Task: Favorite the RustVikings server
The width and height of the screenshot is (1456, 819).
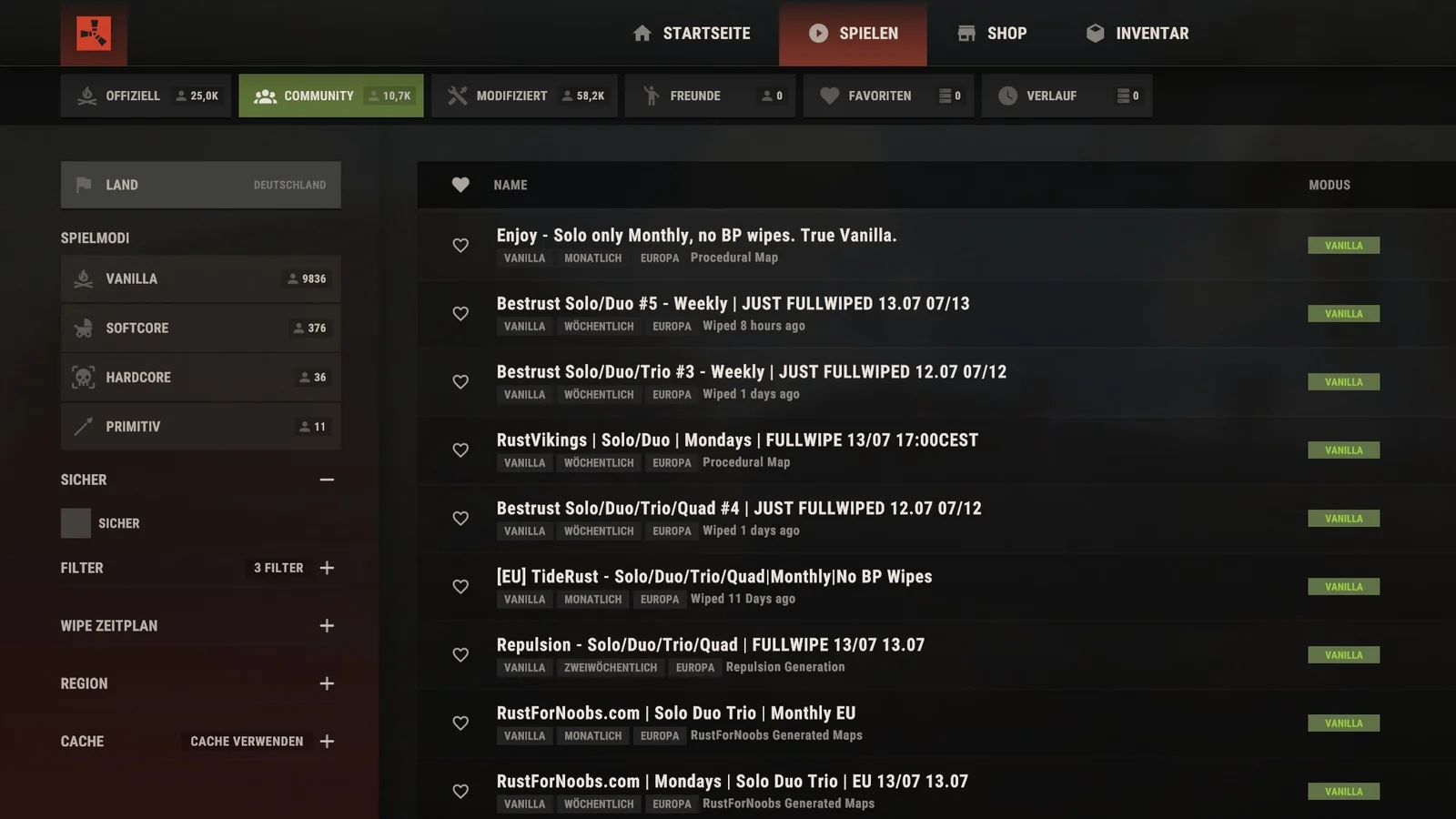Action: click(460, 450)
